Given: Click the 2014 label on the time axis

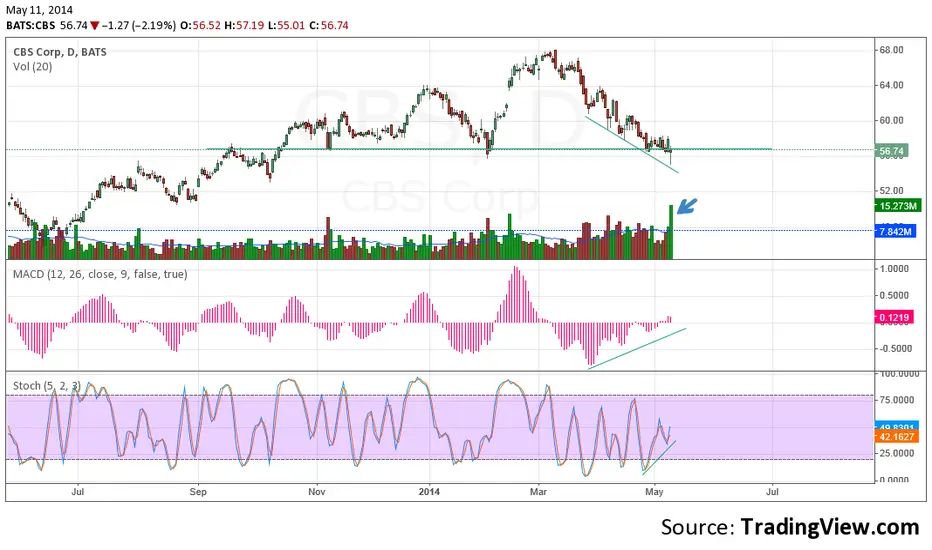Looking at the screenshot, I should tap(429, 492).
